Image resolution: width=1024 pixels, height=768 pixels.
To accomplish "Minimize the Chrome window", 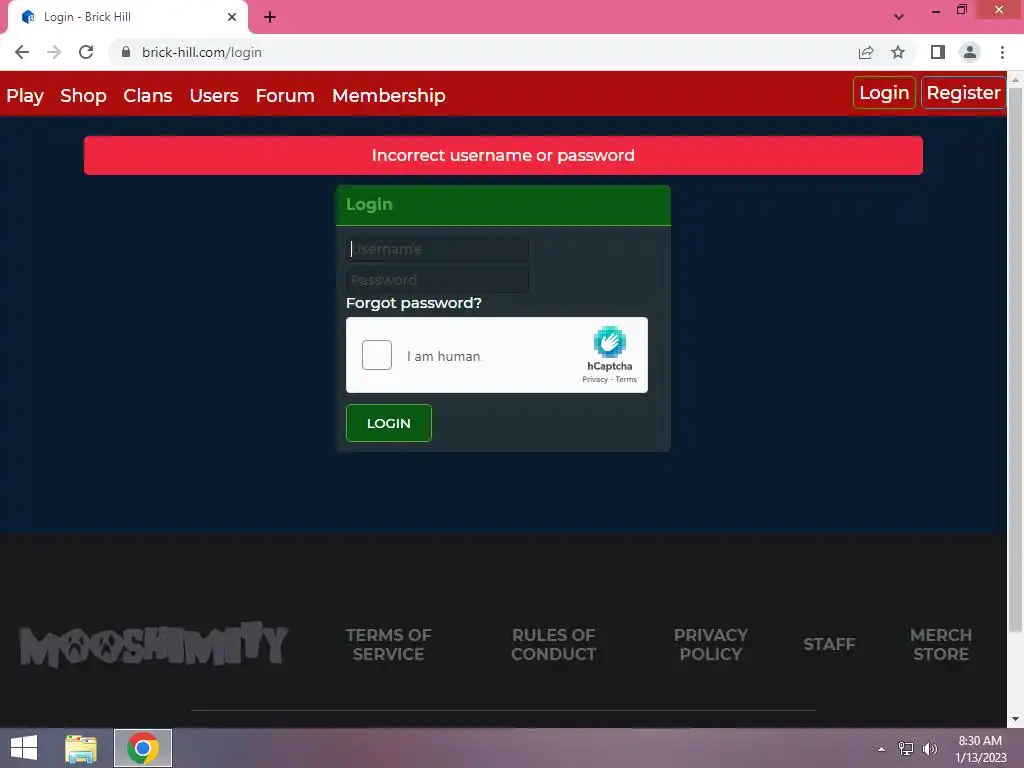I will pyautogui.click(x=936, y=10).
